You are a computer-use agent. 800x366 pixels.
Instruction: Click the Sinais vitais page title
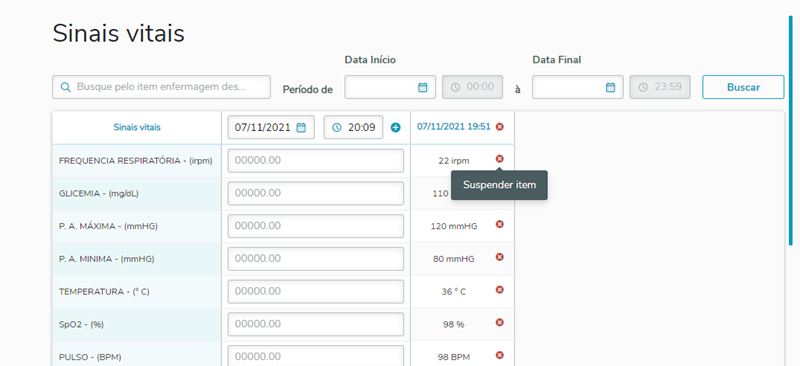118,34
